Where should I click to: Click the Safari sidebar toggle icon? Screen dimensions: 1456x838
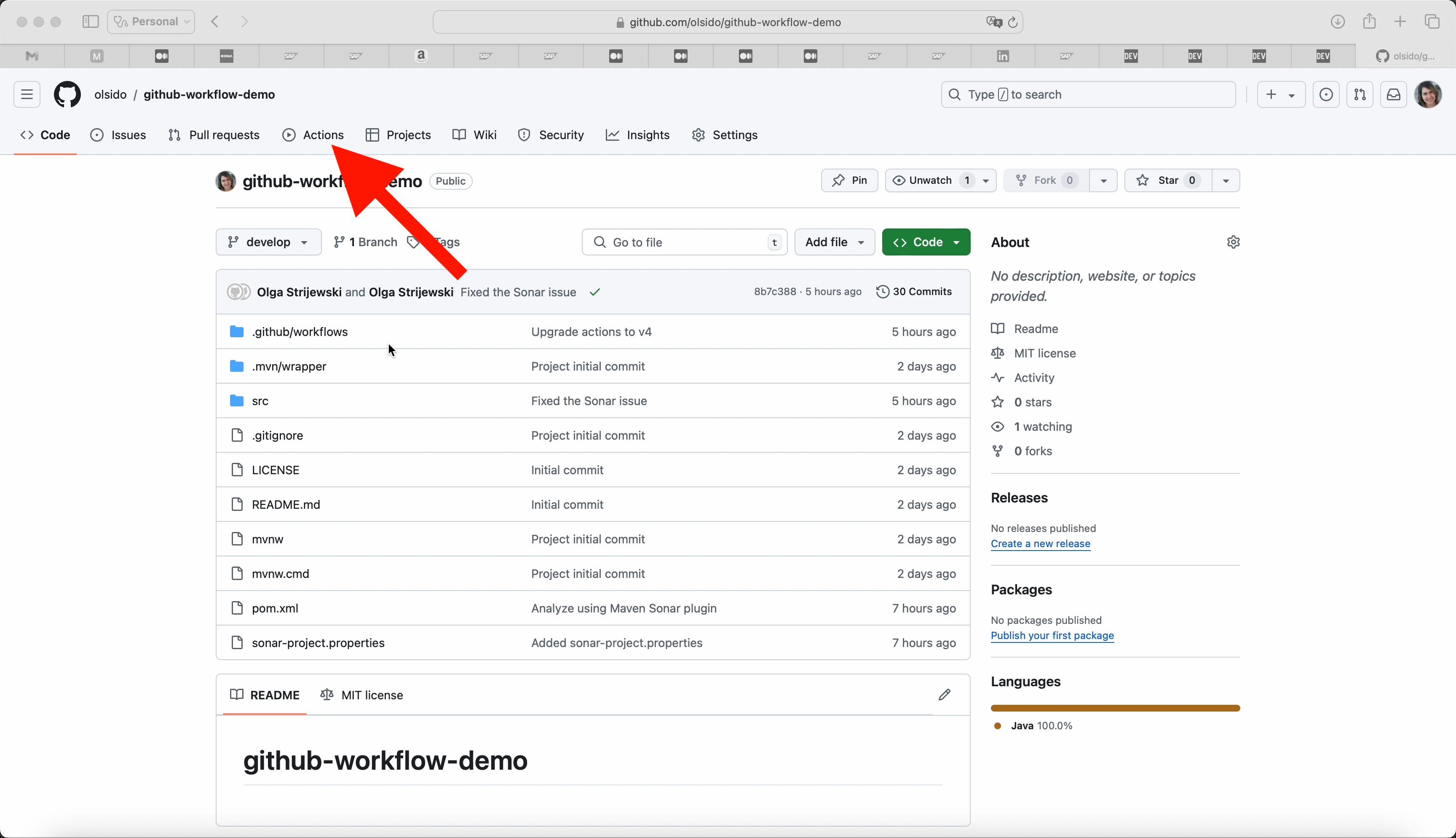[90, 22]
